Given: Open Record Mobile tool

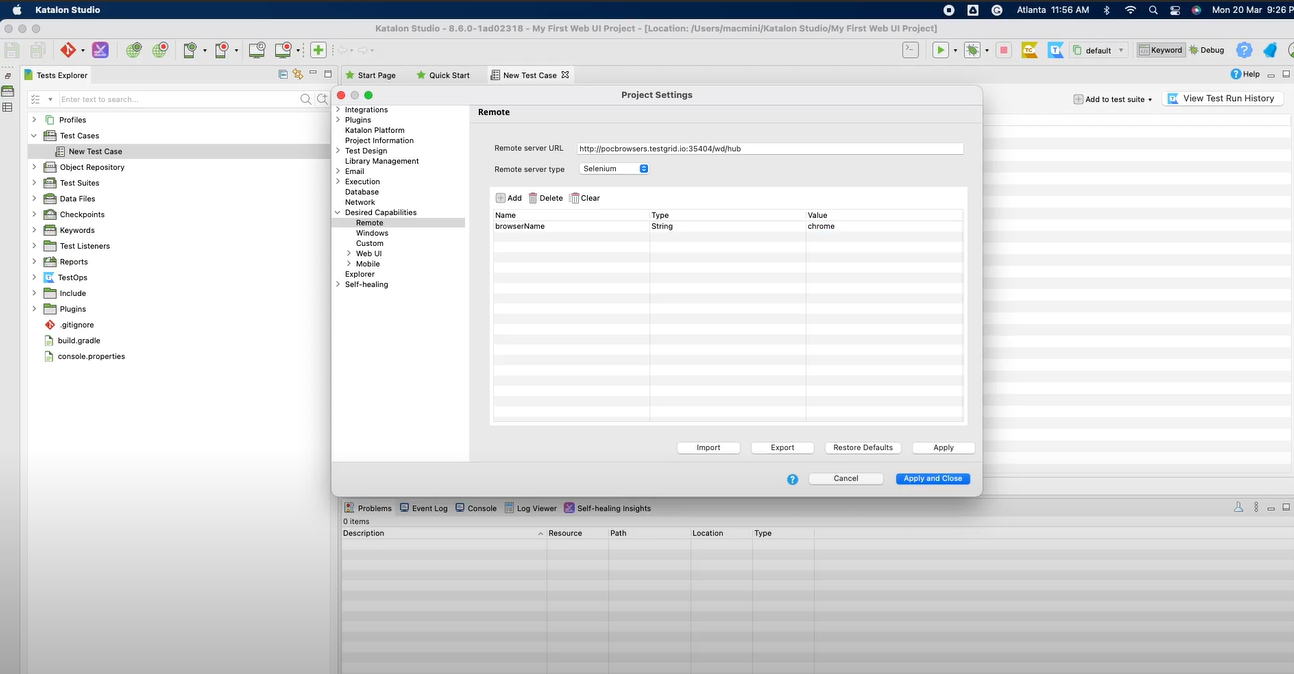Looking at the screenshot, I should 222,50.
